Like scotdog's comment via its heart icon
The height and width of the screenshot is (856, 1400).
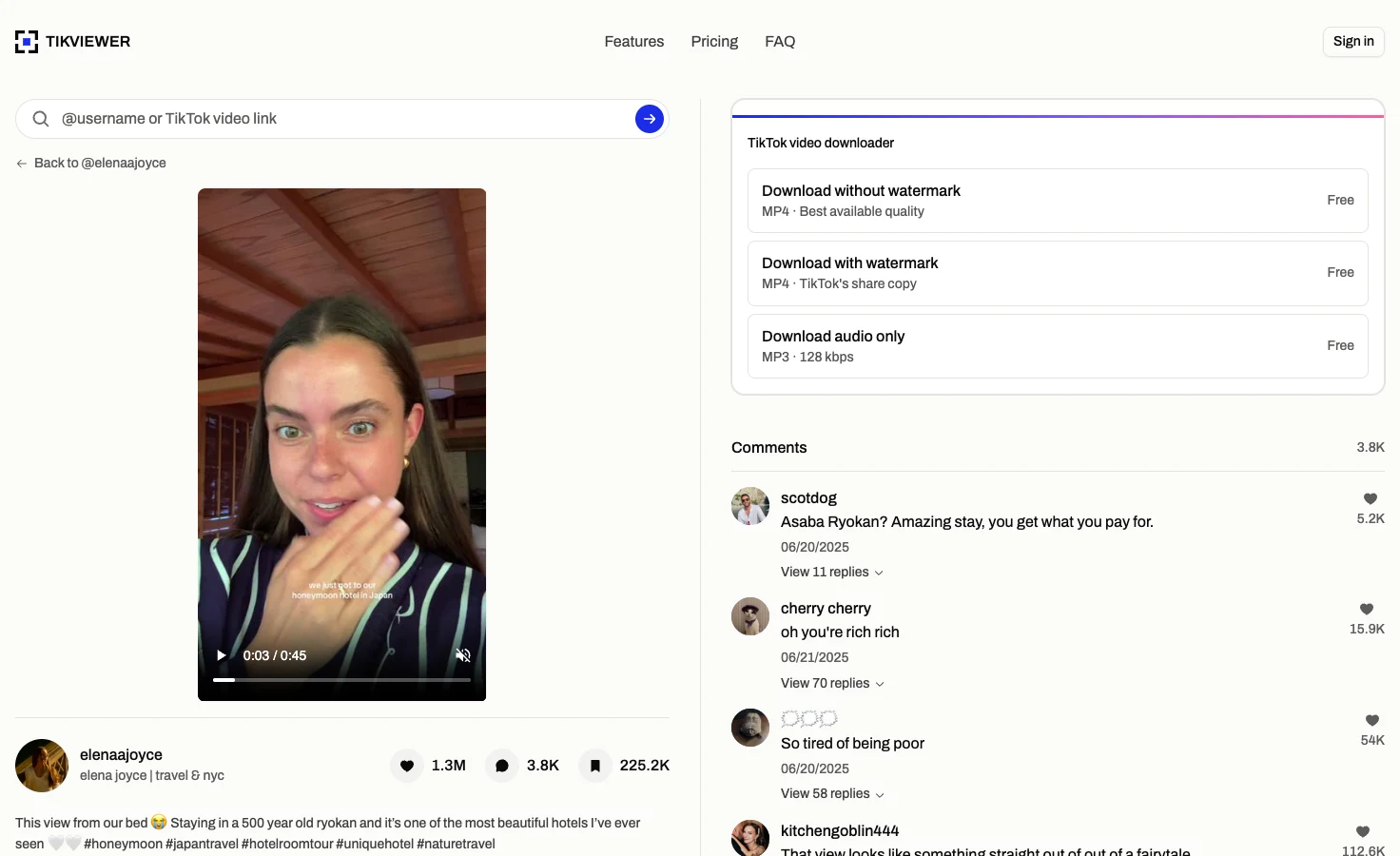pos(1371,498)
